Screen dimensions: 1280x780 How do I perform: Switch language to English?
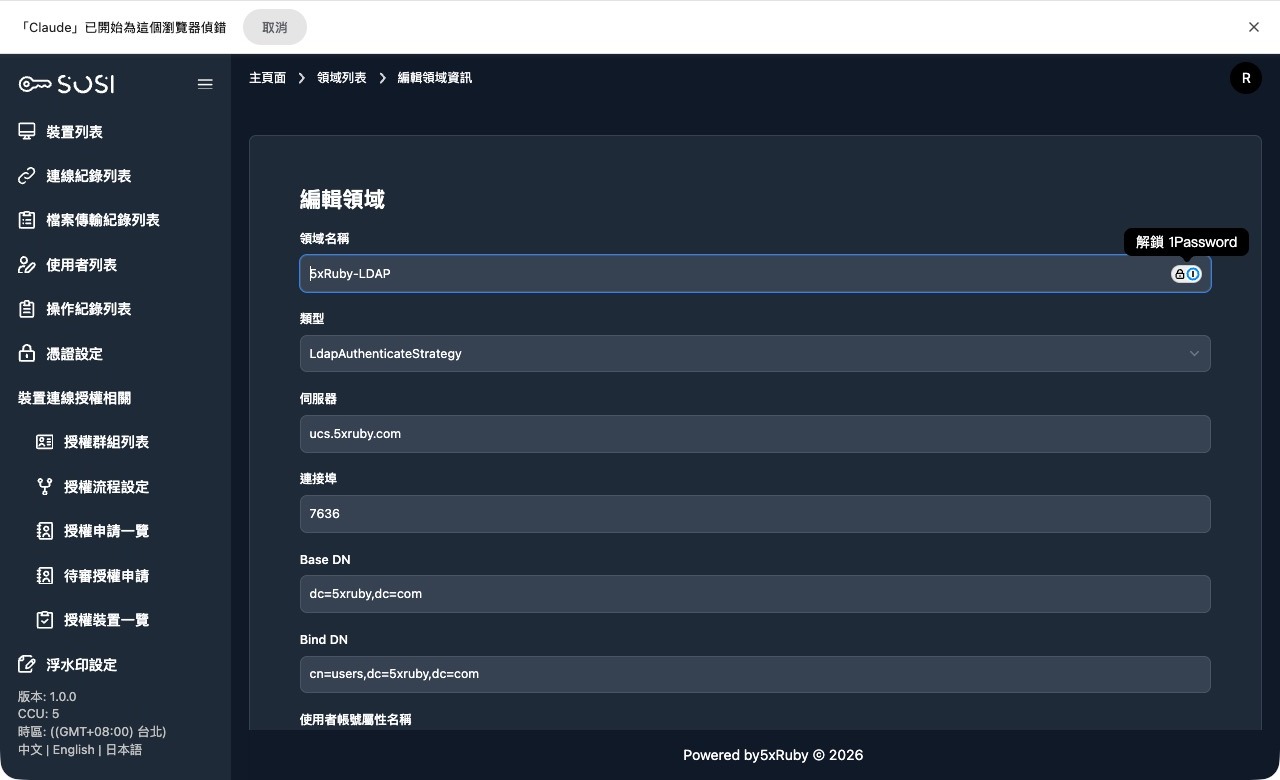click(73, 750)
